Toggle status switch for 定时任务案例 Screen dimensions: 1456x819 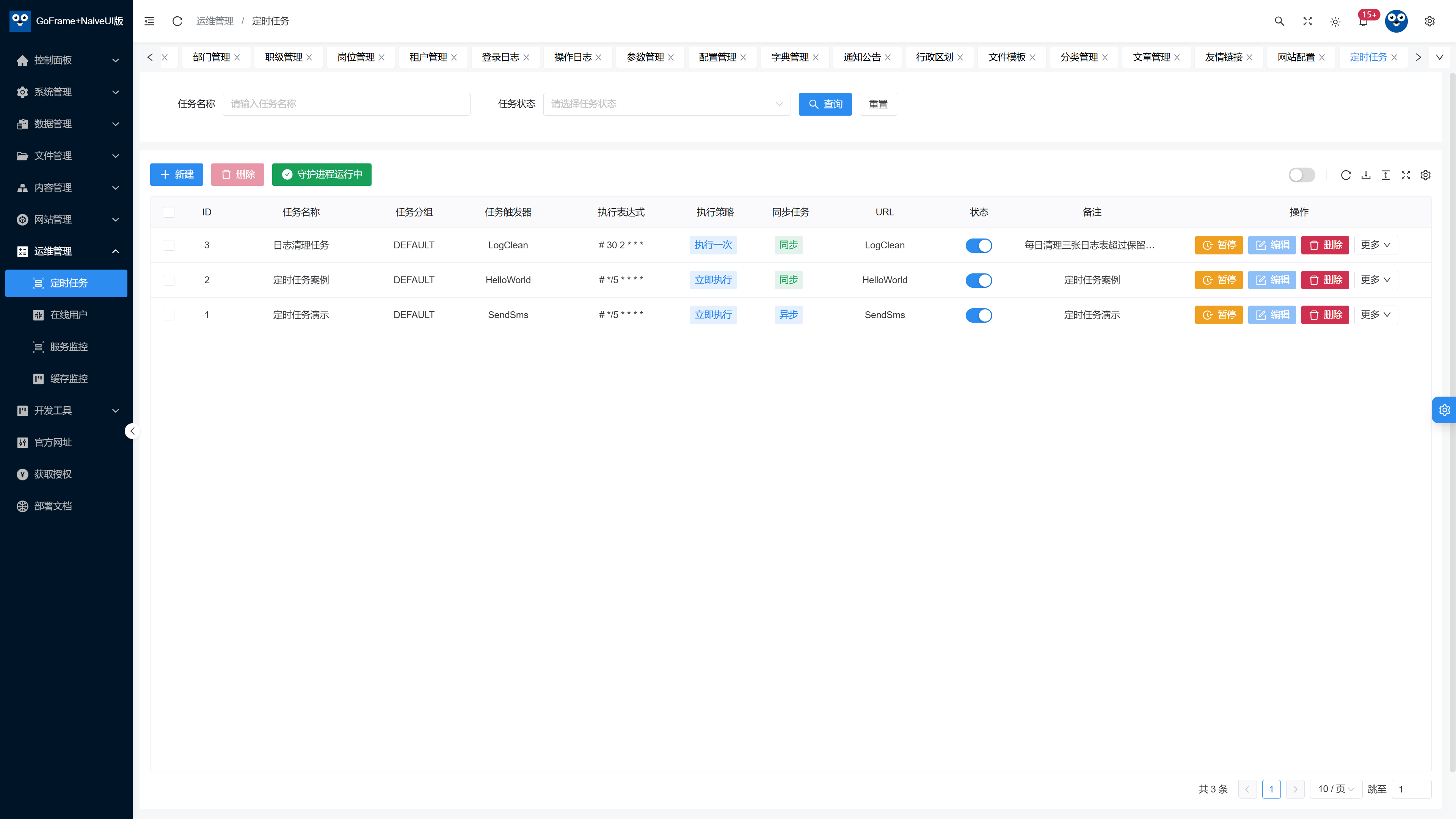click(x=978, y=280)
